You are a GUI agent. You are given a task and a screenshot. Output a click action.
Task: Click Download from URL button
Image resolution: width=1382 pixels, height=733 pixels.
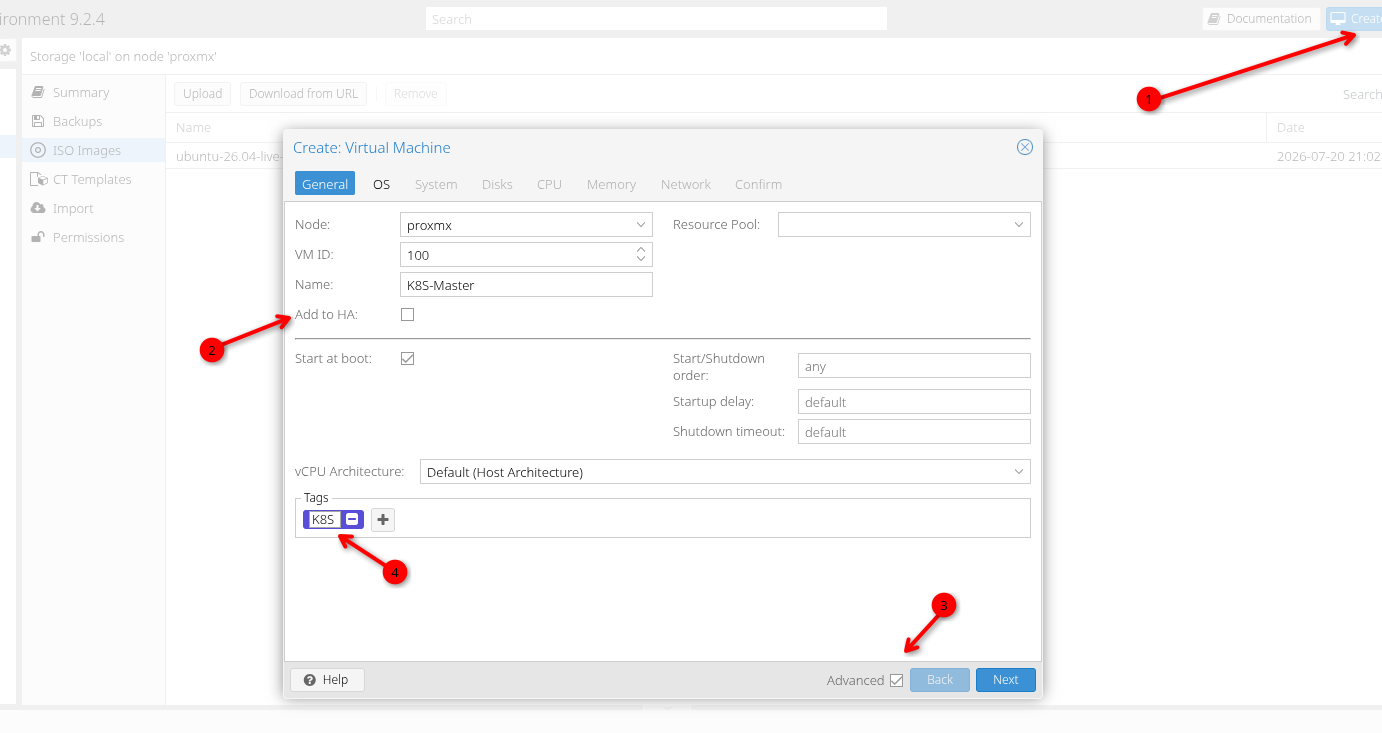pos(303,94)
